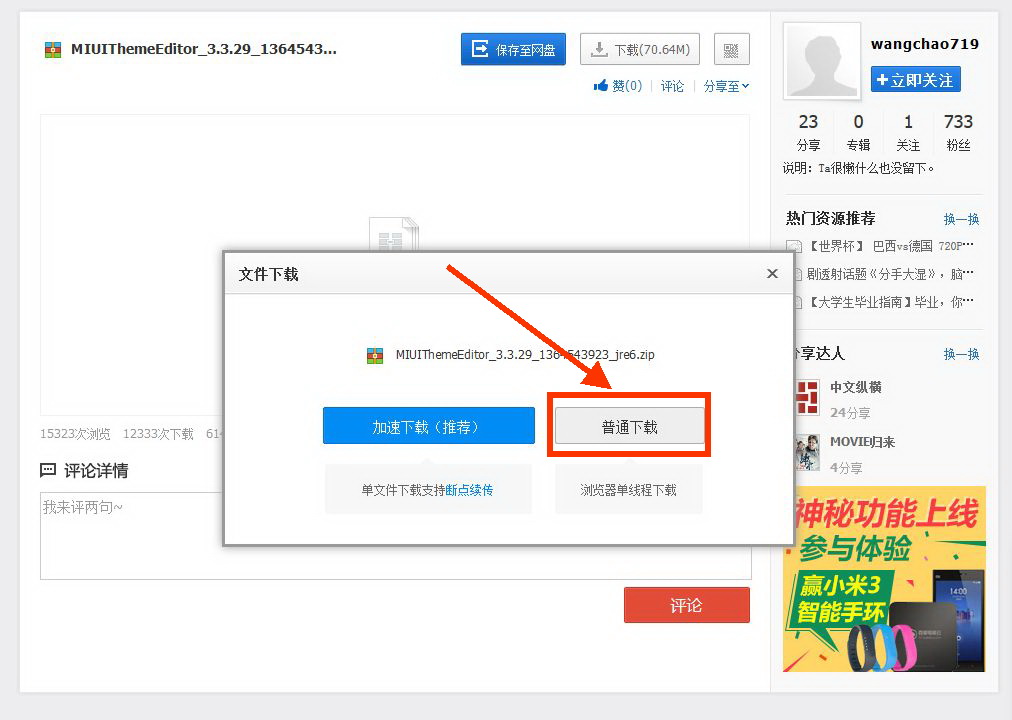Click the MOVIE归来 avatar thumbnail
Image resolution: width=1012 pixels, height=720 pixels.
pyautogui.click(x=807, y=452)
